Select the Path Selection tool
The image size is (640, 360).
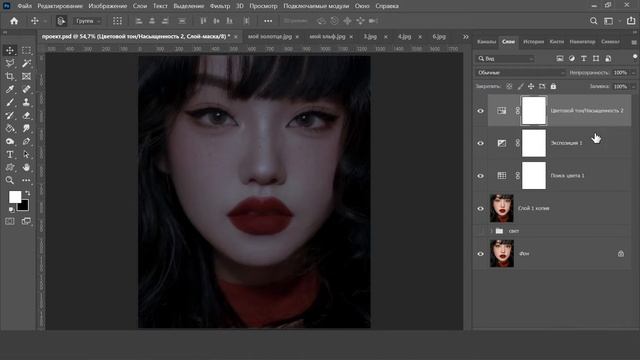point(26,155)
